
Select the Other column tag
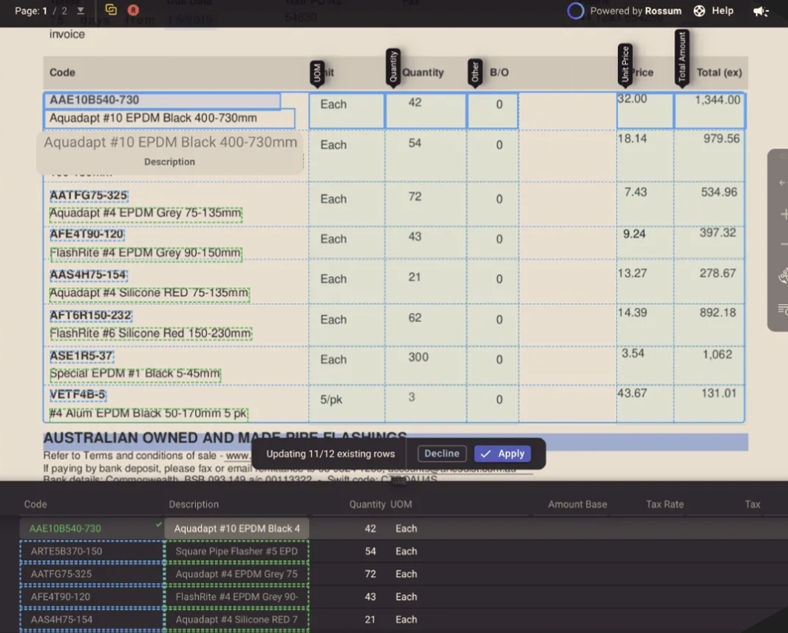pos(475,73)
